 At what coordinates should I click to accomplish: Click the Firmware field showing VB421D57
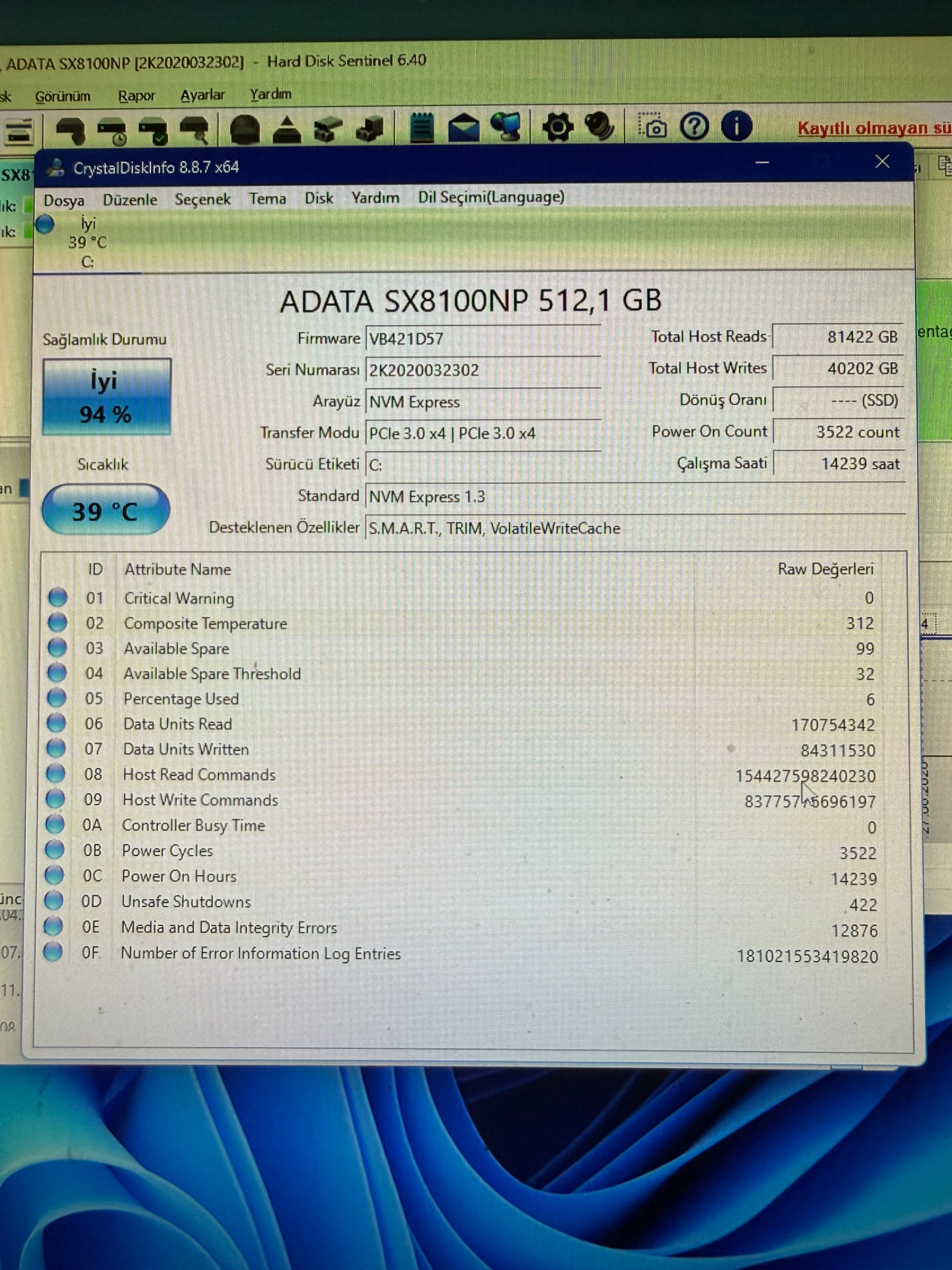tap(482, 339)
